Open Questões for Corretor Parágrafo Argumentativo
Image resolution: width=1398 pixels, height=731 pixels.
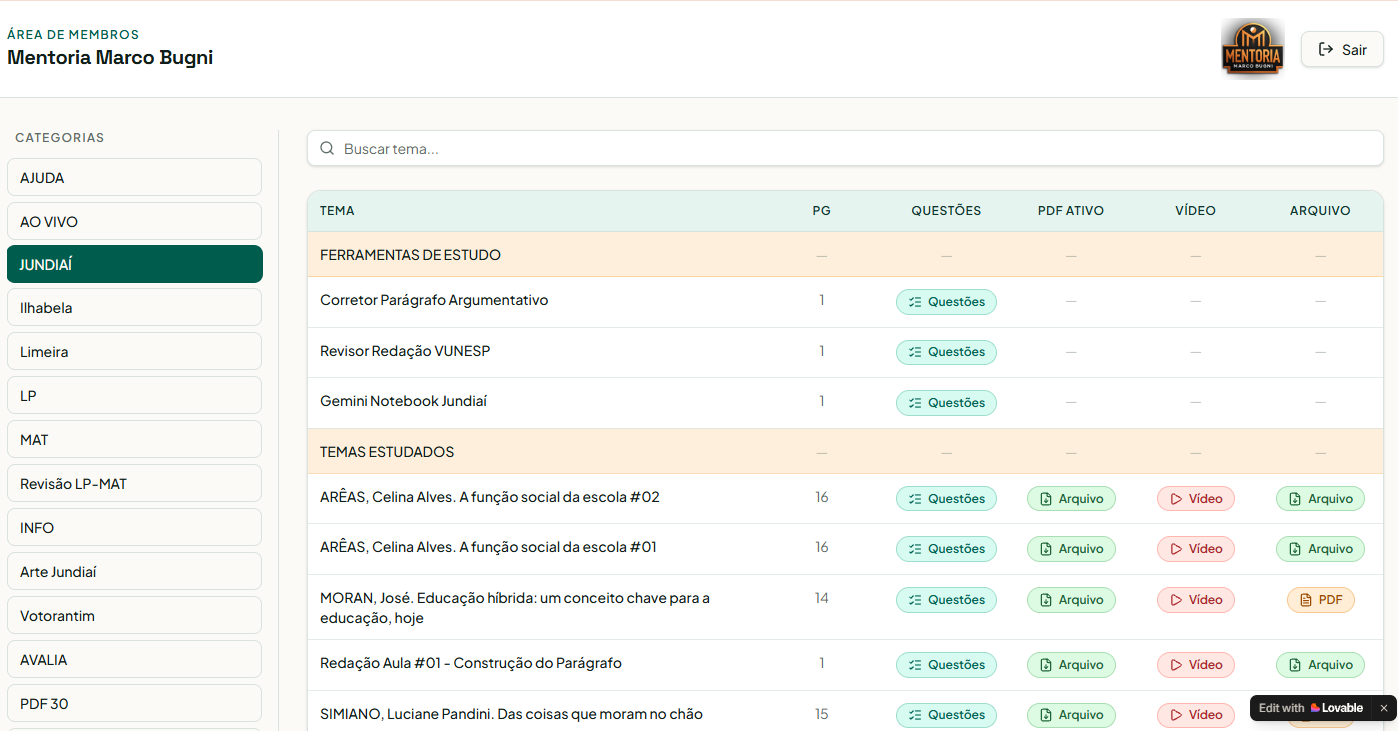[946, 302]
